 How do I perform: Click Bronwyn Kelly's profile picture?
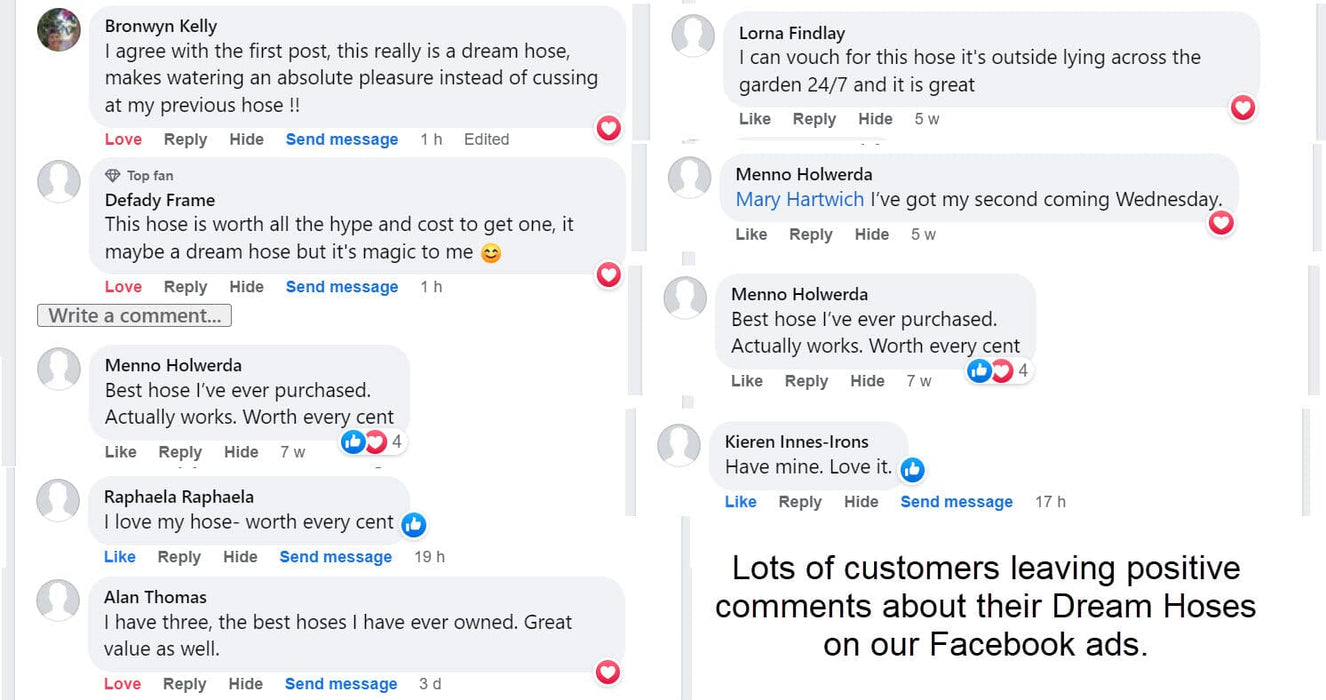pyautogui.click(x=59, y=29)
